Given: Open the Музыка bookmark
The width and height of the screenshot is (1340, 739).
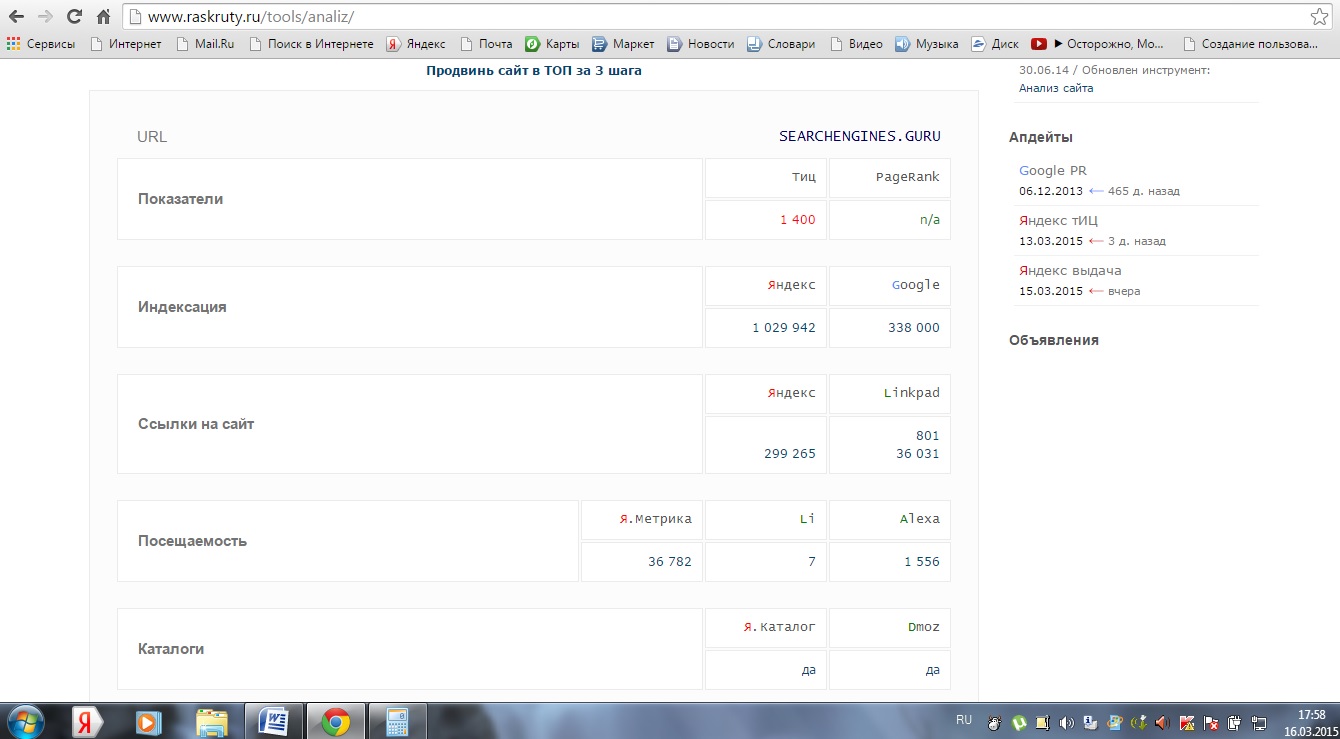Looking at the screenshot, I should [x=927, y=44].
